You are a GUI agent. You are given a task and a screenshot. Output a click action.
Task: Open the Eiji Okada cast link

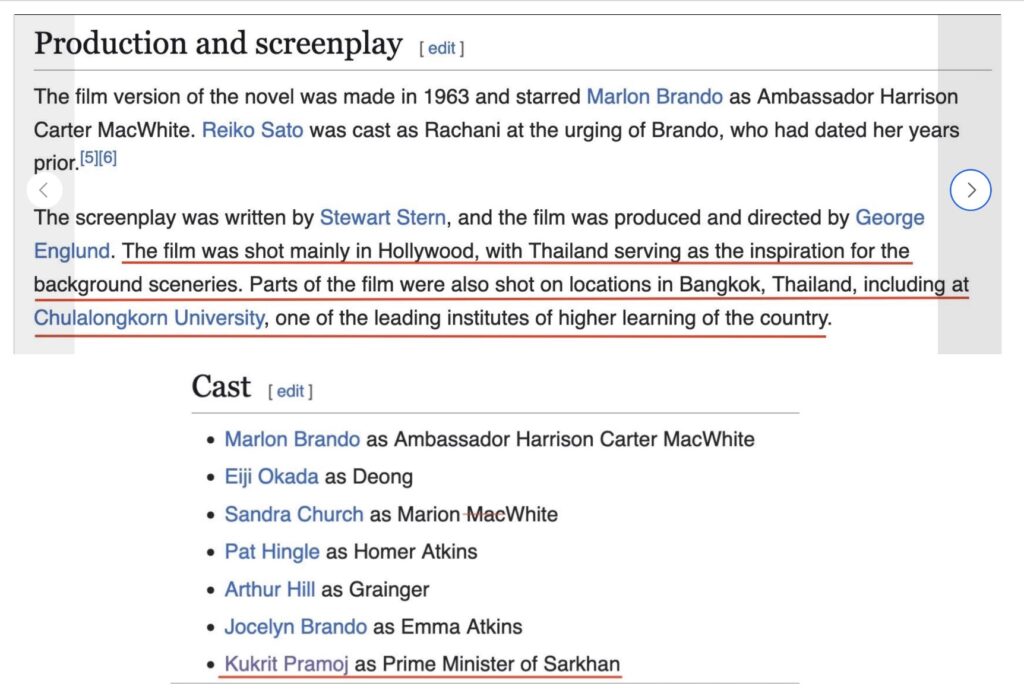271,477
